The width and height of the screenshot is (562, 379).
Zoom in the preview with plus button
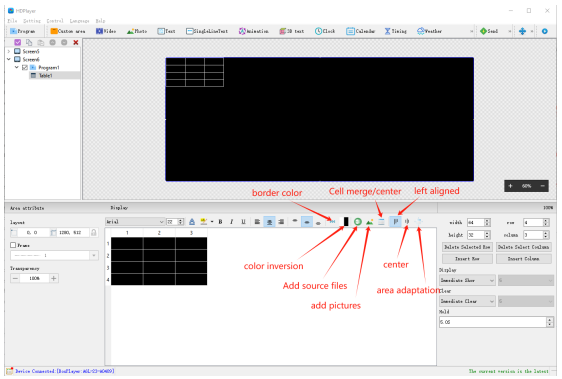510,186
